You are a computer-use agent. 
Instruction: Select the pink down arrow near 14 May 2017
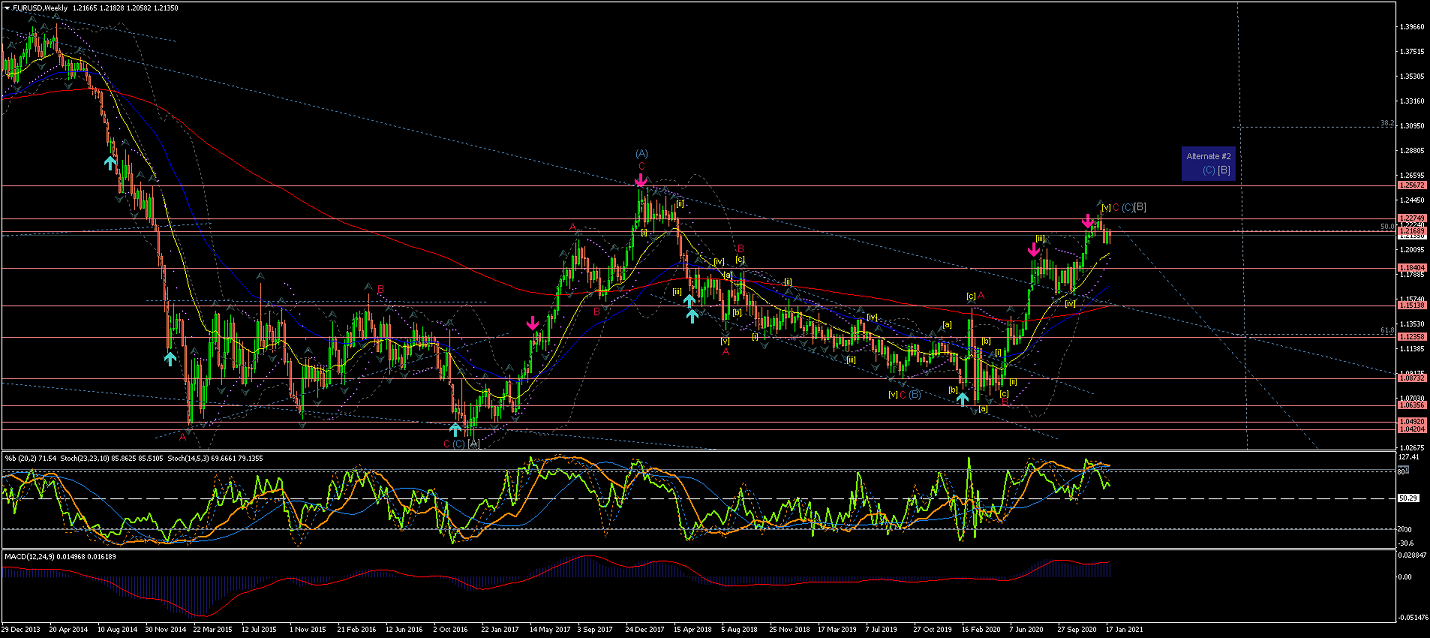(533, 323)
